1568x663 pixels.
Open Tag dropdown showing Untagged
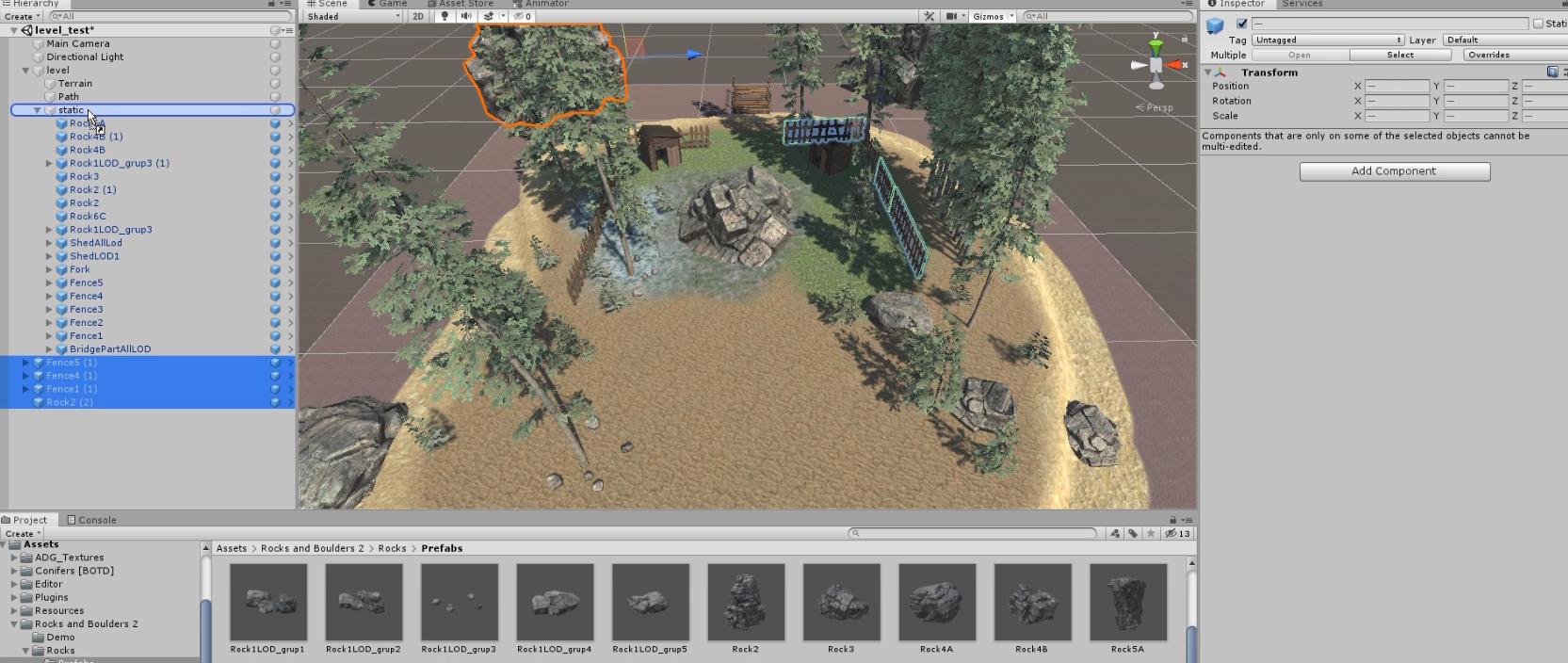pos(1328,40)
